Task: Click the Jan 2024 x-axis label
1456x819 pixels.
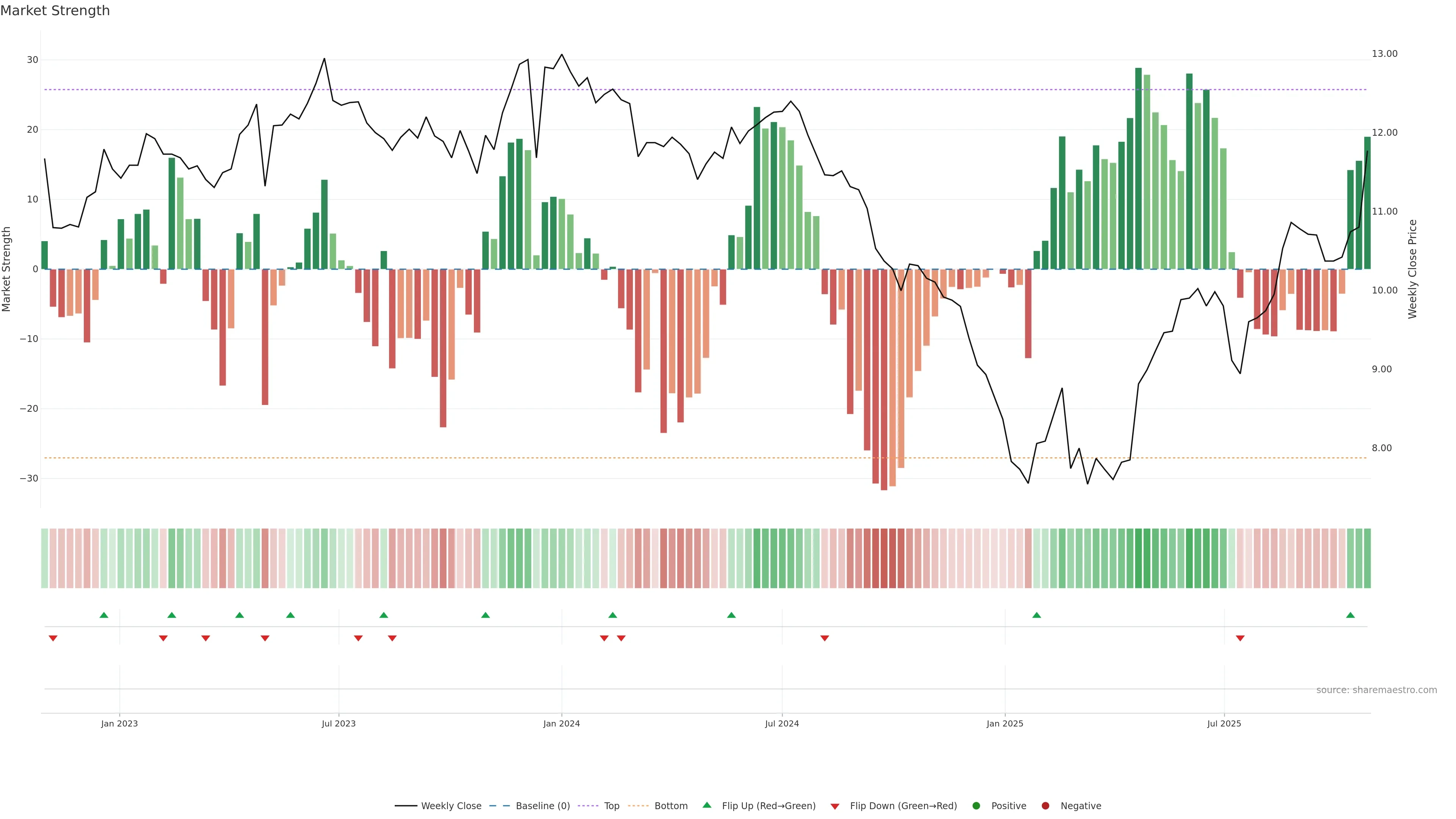Action: click(561, 723)
